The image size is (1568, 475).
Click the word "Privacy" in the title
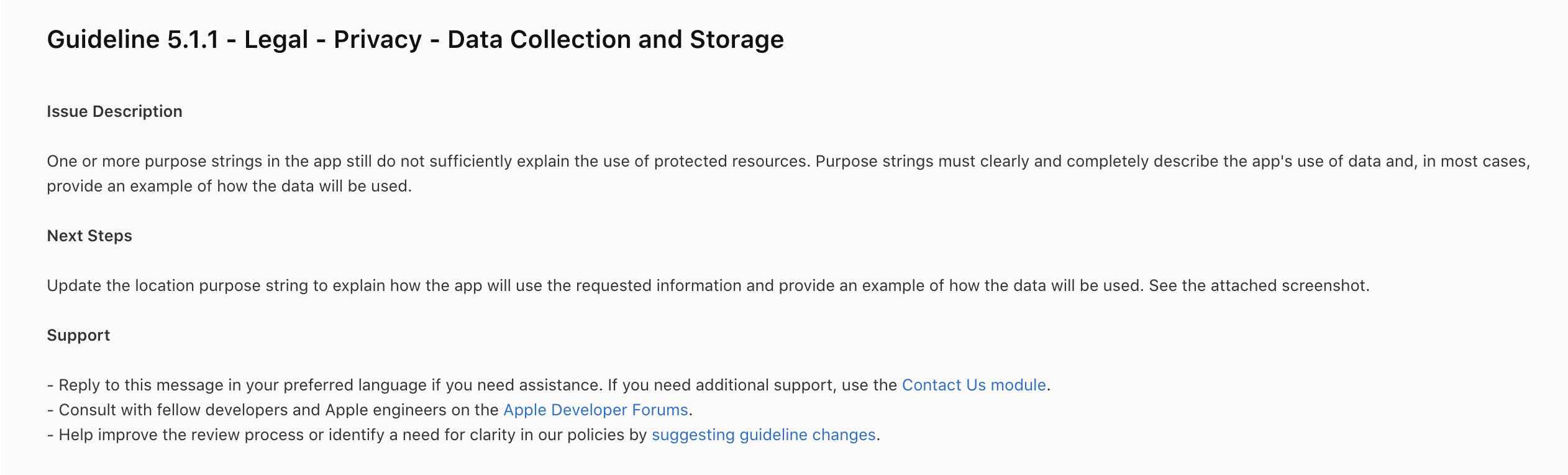pyautogui.click(x=378, y=39)
